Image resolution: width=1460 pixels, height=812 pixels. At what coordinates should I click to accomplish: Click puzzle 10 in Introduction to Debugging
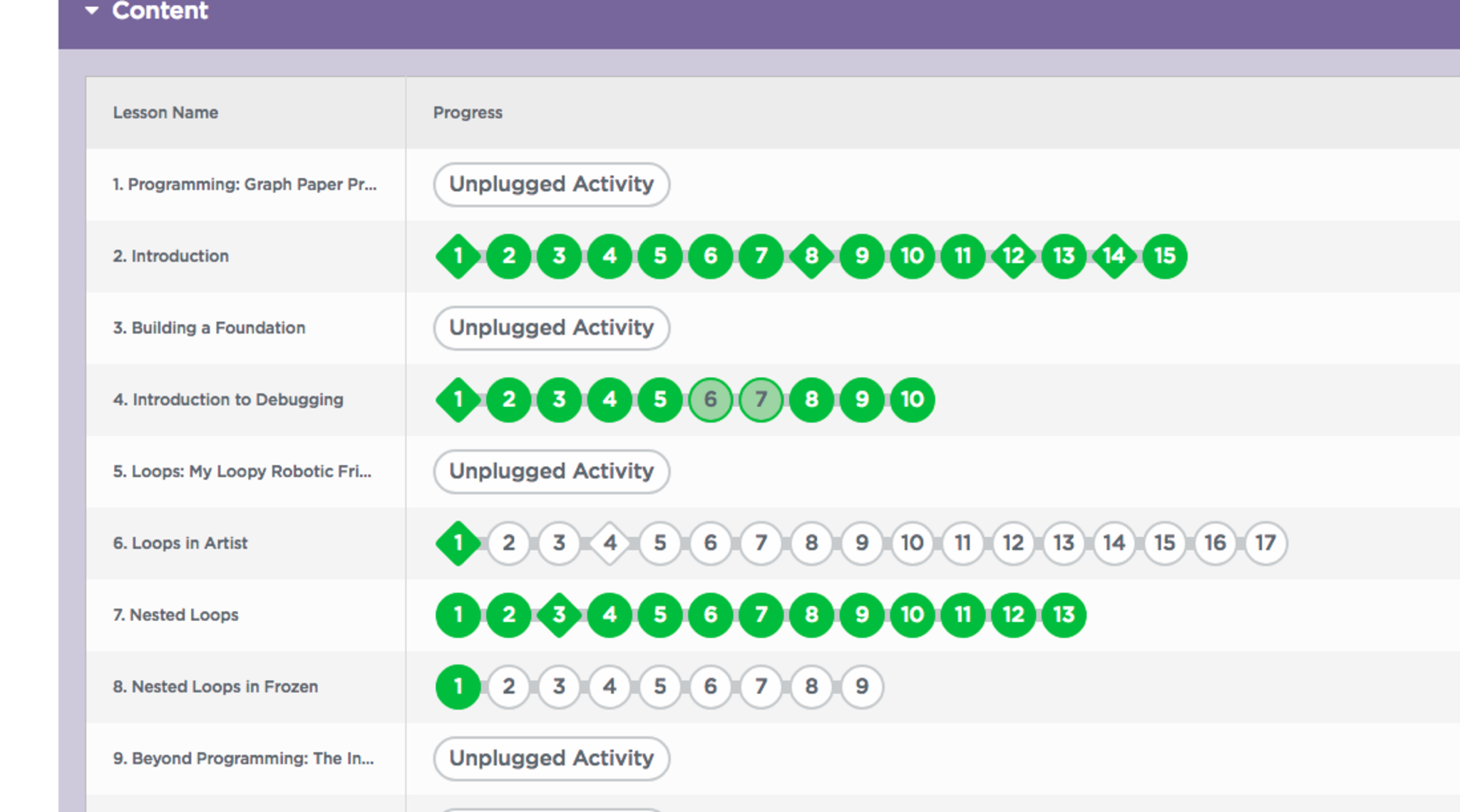pos(912,399)
